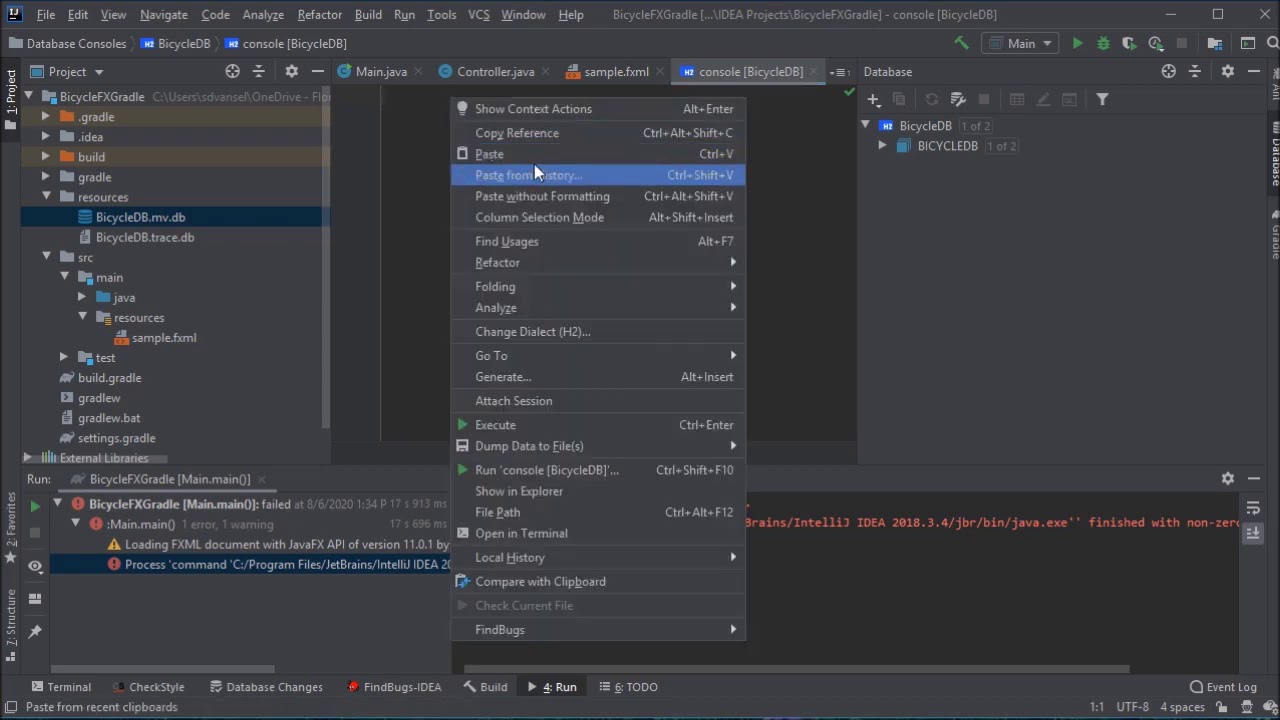This screenshot has height=720, width=1280.
Task: Choose Paste from History in context menu
Action: point(598,175)
